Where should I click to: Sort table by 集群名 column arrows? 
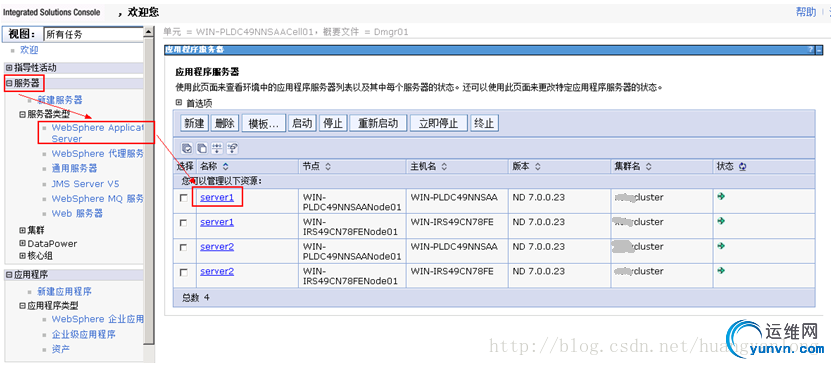(x=650, y=166)
